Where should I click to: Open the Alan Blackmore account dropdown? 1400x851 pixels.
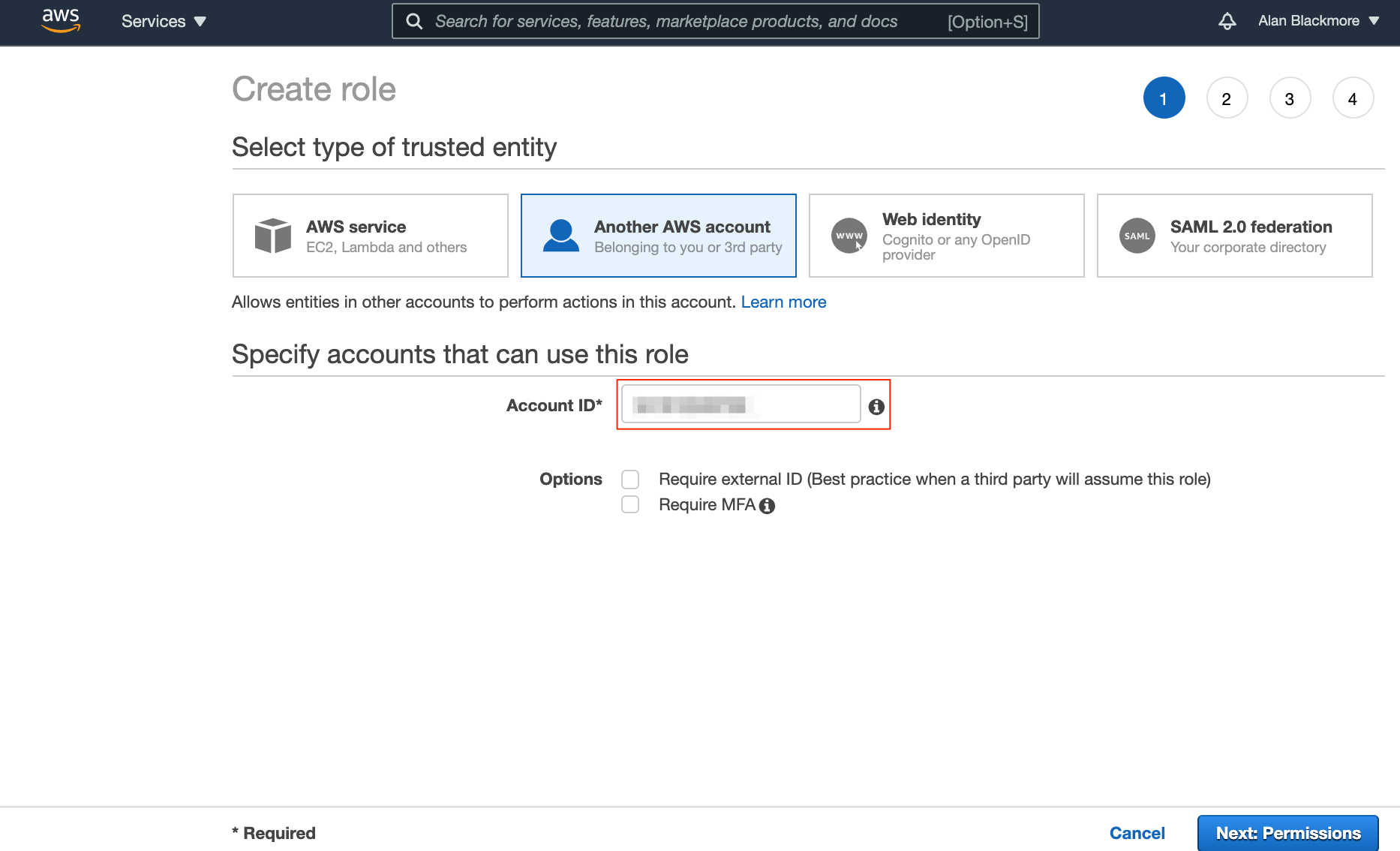(1318, 21)
